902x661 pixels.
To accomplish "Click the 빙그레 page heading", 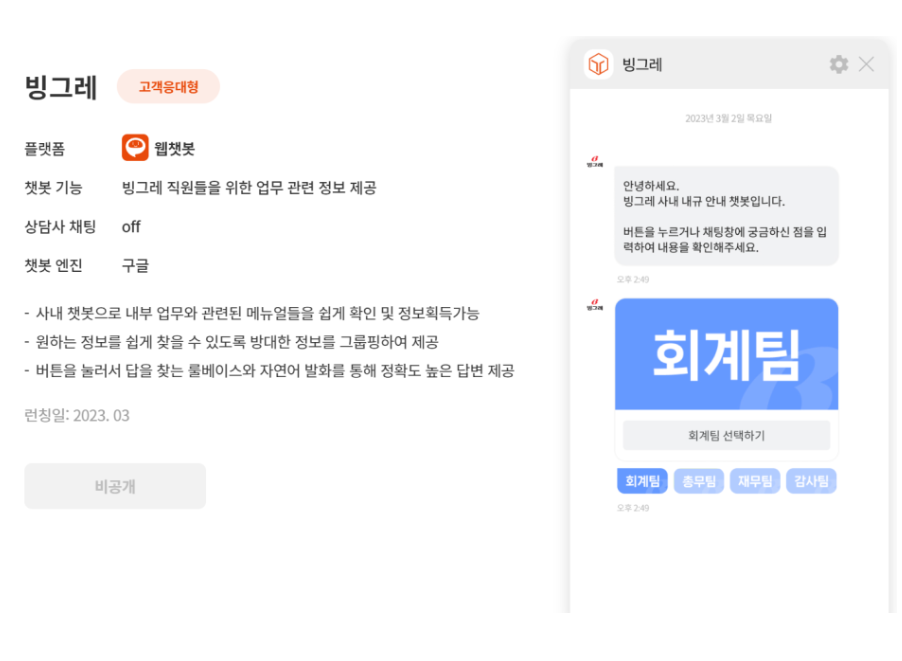I will [60, 87].
